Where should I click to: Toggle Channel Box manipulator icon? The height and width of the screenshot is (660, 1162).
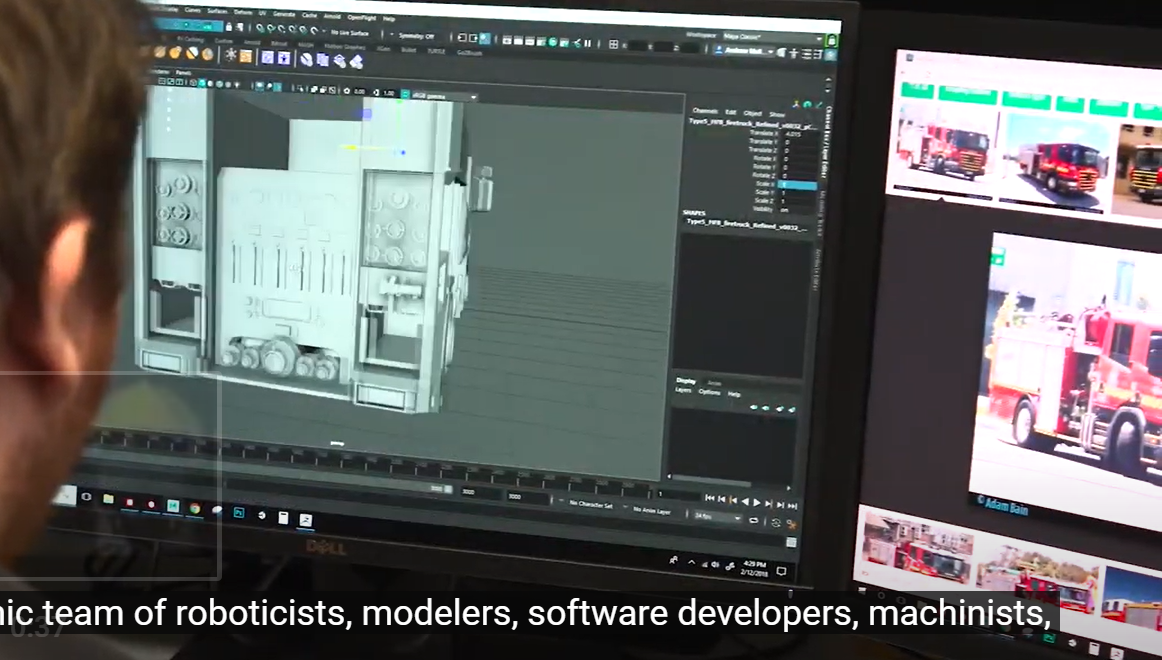click(x=796, y=104)
